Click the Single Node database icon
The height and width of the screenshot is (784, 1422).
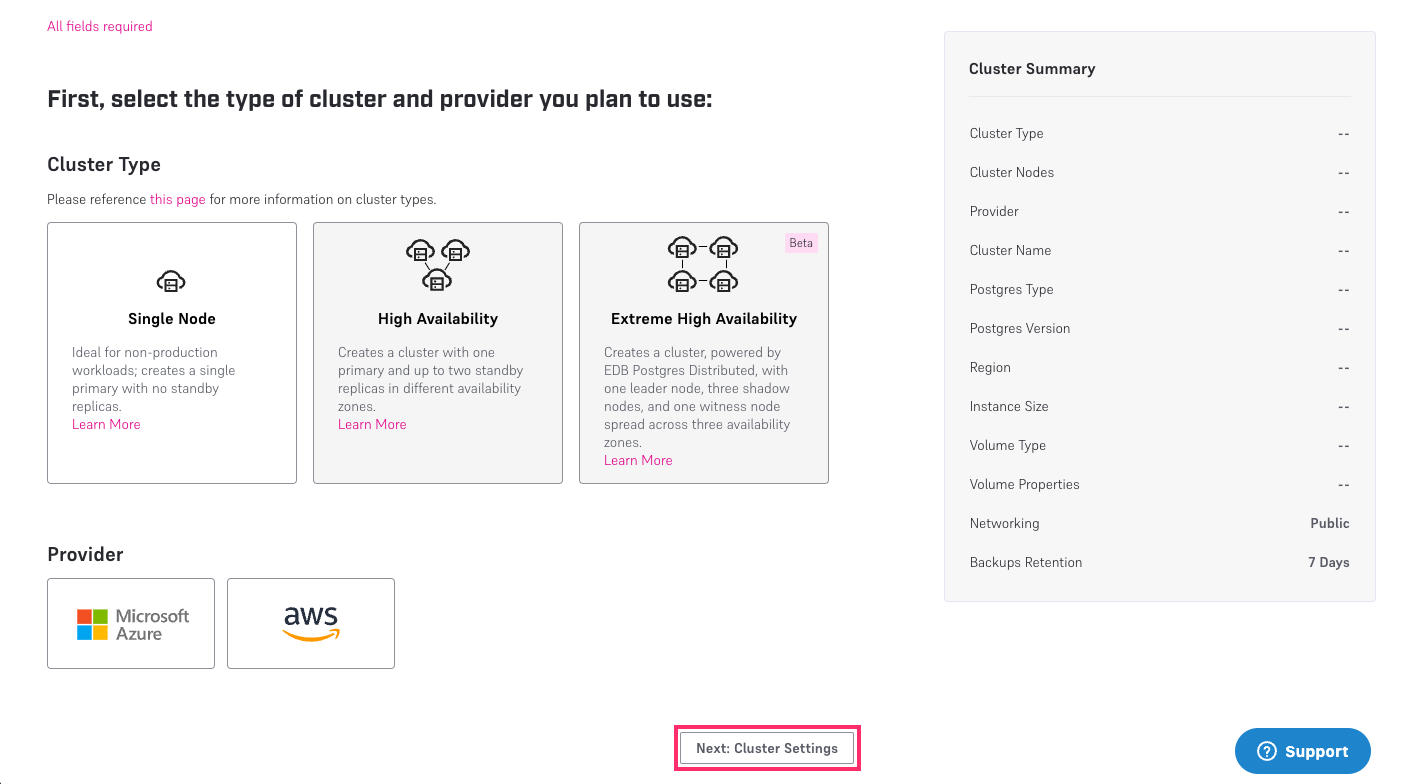coord(170,281)
